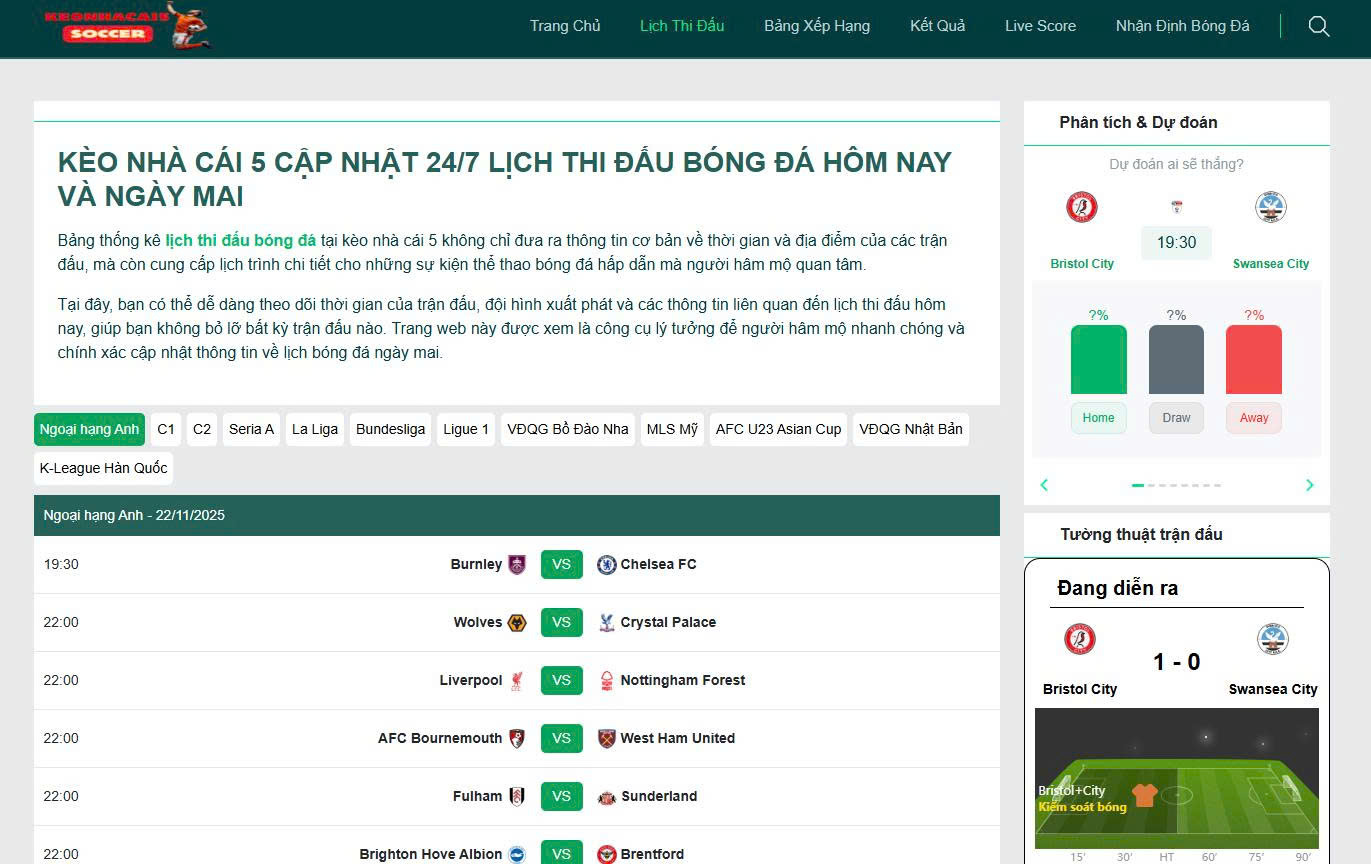Image resolution: width=1371 pixels, height=864 pixels.
Task: Vote Home in the prediction poll
Action: click(x=1098, y=418)
